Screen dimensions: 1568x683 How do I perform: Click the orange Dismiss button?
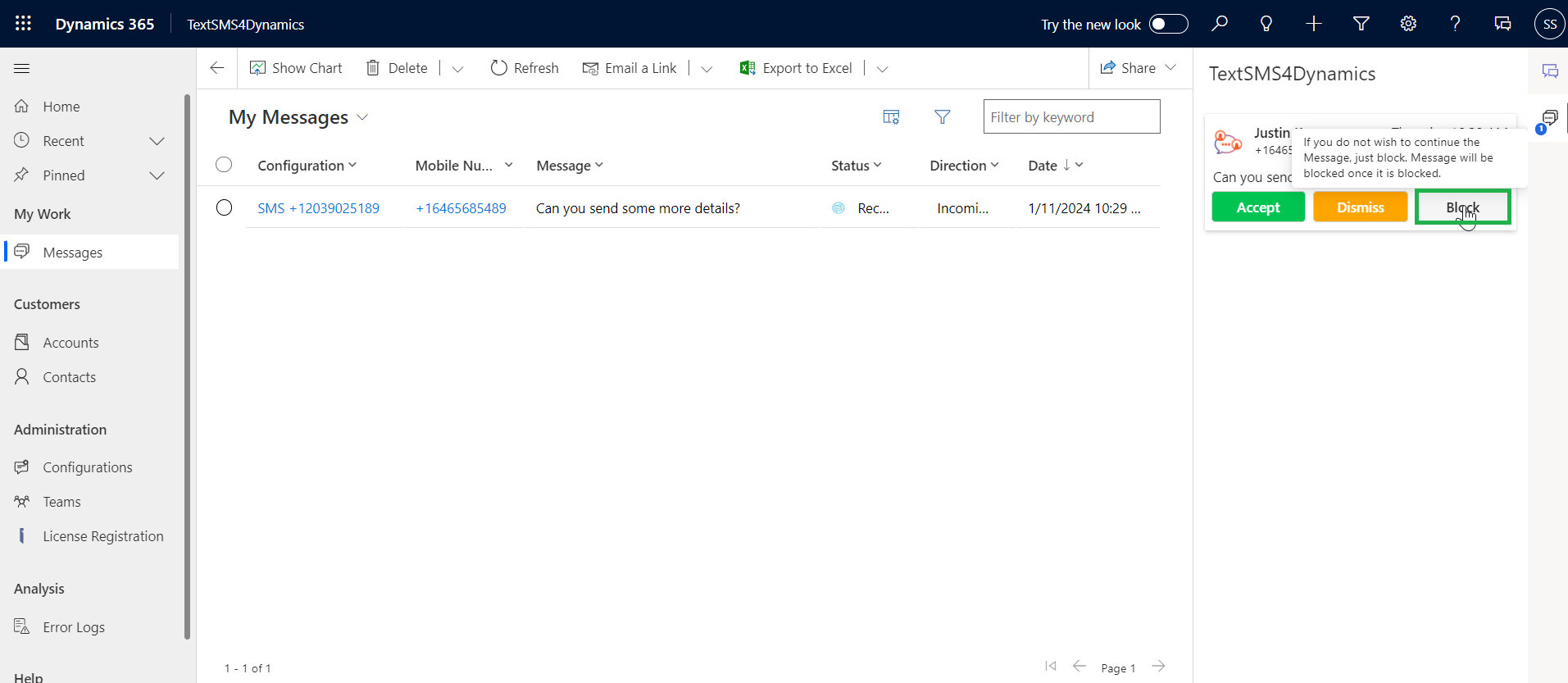click(x=1360, y=207)
